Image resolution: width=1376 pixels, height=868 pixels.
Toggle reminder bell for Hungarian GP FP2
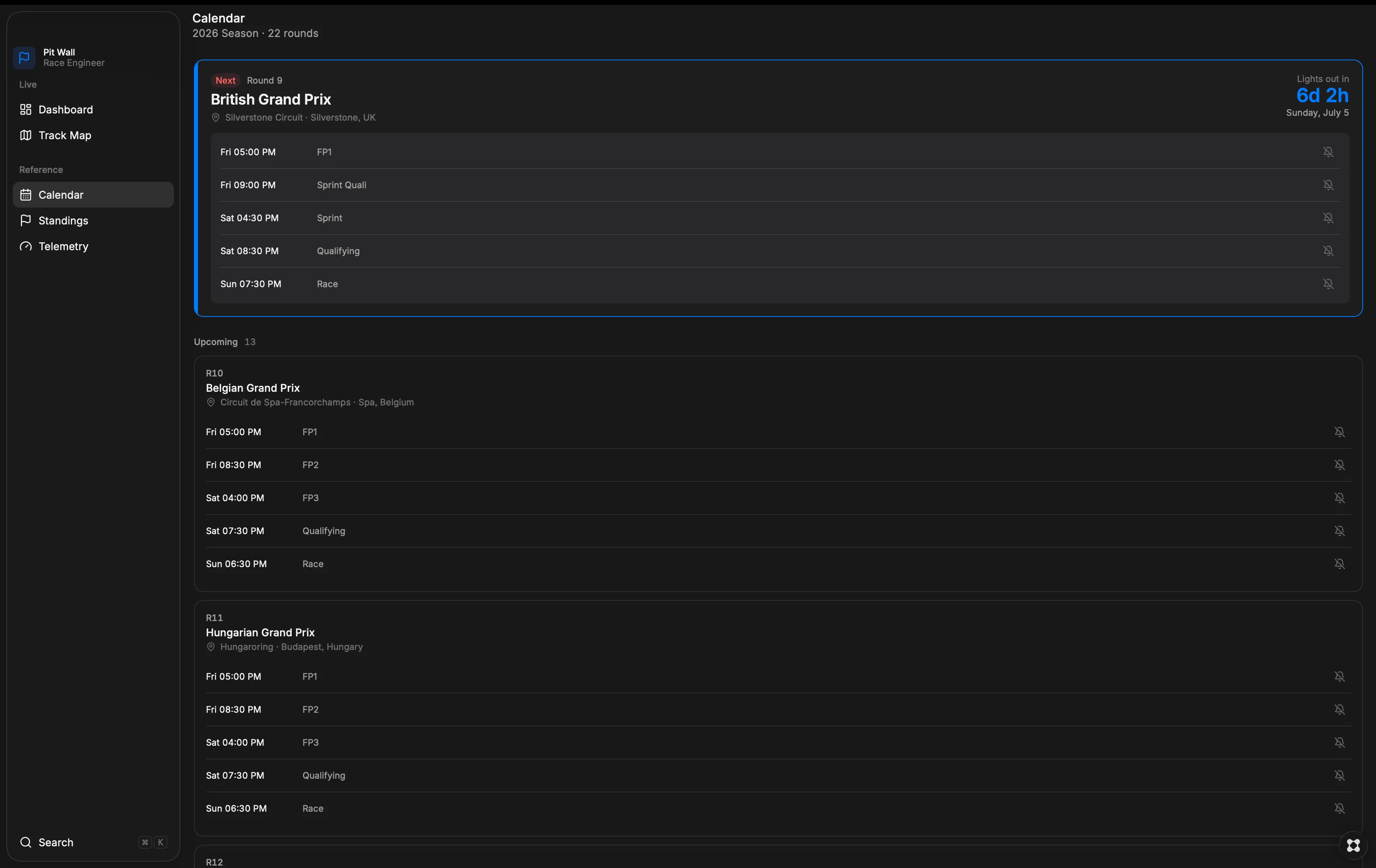pos(1339,709)
